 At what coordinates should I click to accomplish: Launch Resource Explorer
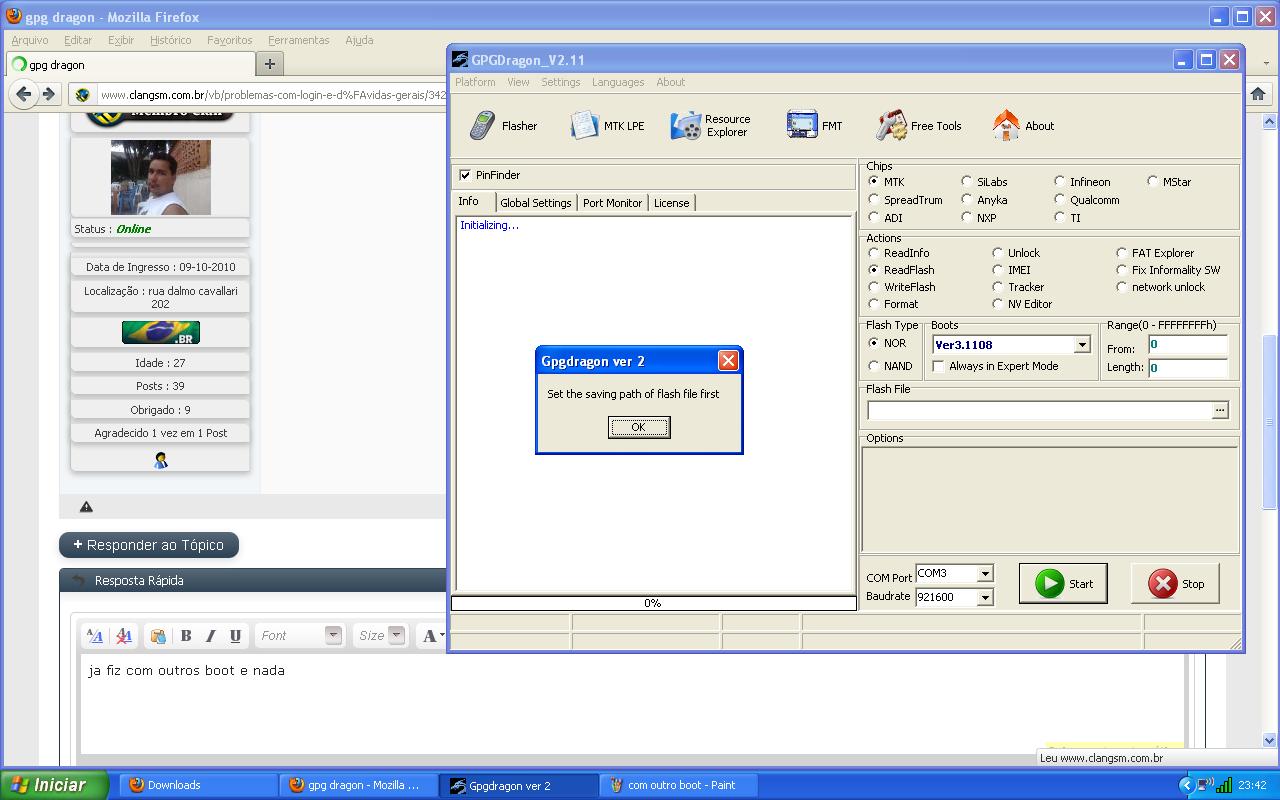click(x=710, y=126)
